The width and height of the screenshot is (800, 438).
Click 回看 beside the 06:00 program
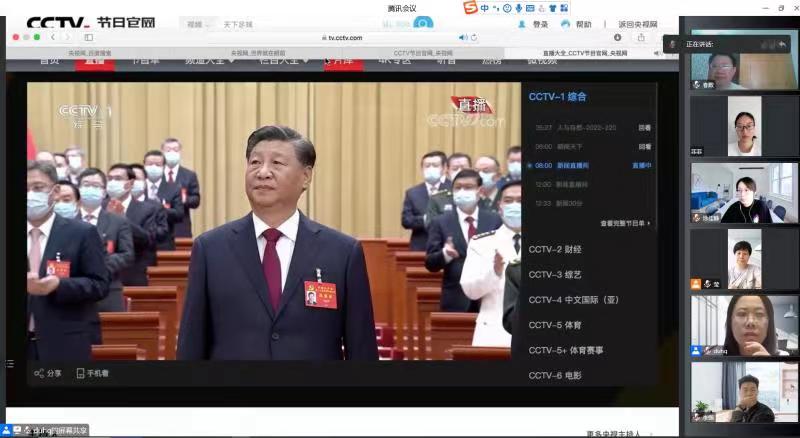[645, 146]
